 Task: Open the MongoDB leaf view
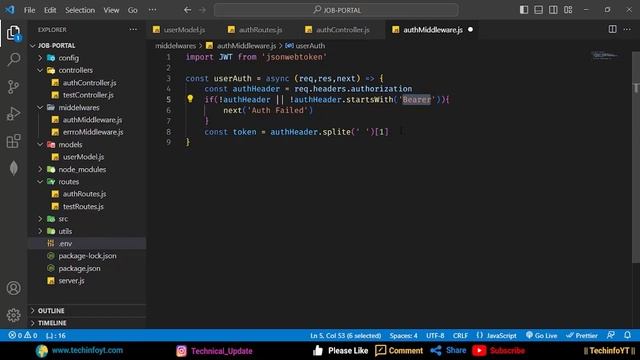pyautogui.click(x=13, y=168)
